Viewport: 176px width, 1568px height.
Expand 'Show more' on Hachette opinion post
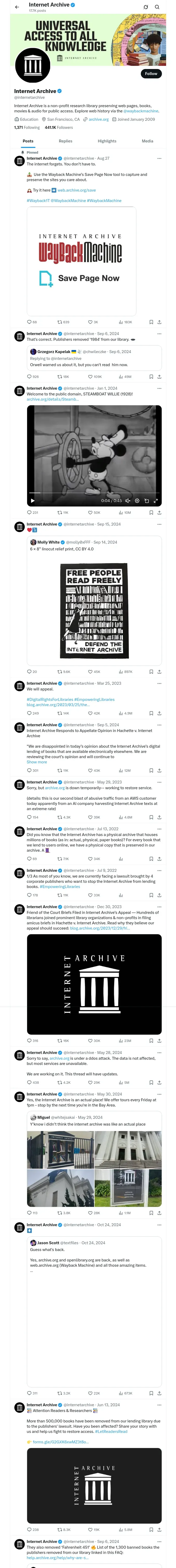point(37,762)
